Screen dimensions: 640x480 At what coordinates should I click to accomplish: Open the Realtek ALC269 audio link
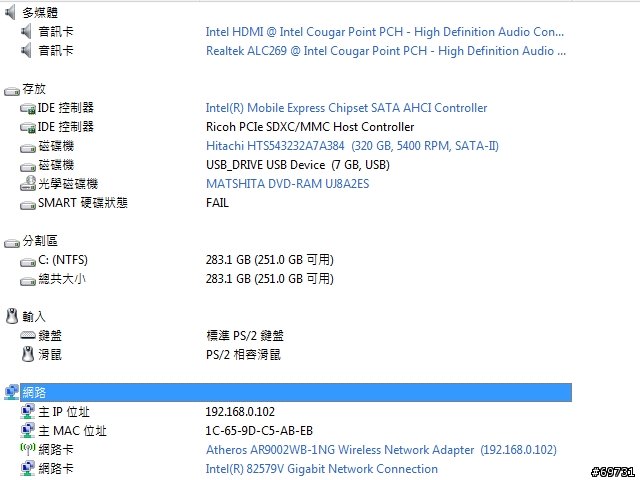[386, 51]
